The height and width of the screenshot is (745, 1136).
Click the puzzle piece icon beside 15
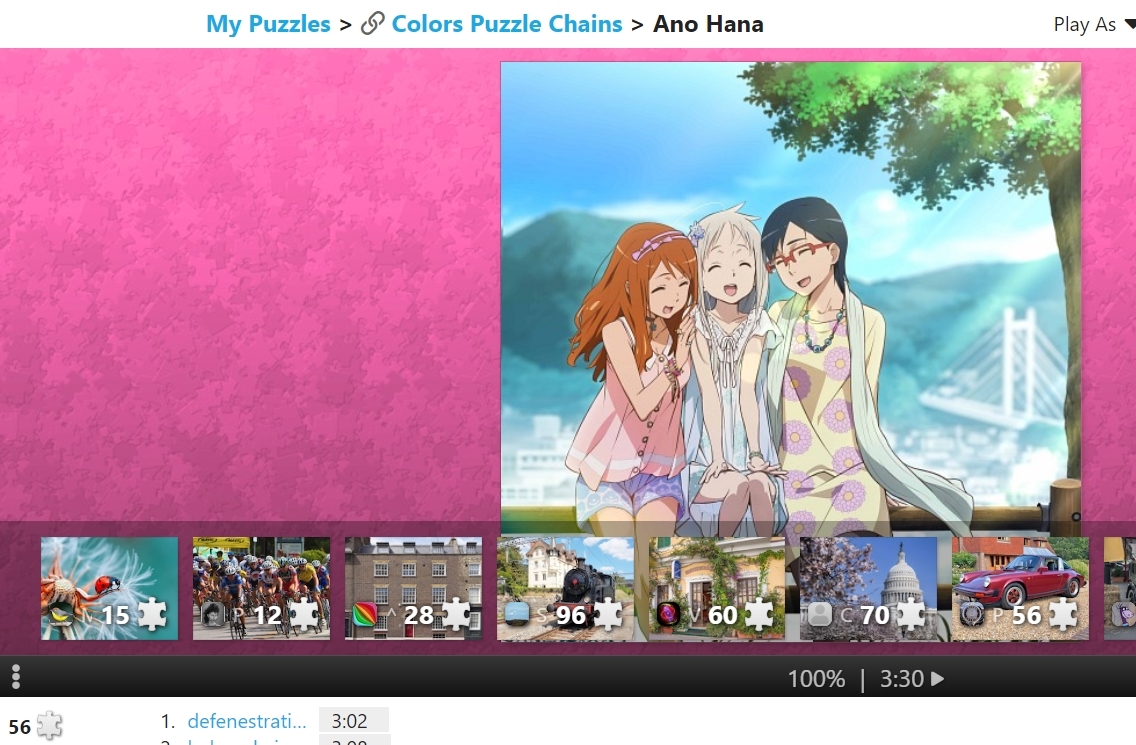coord(152,615)
